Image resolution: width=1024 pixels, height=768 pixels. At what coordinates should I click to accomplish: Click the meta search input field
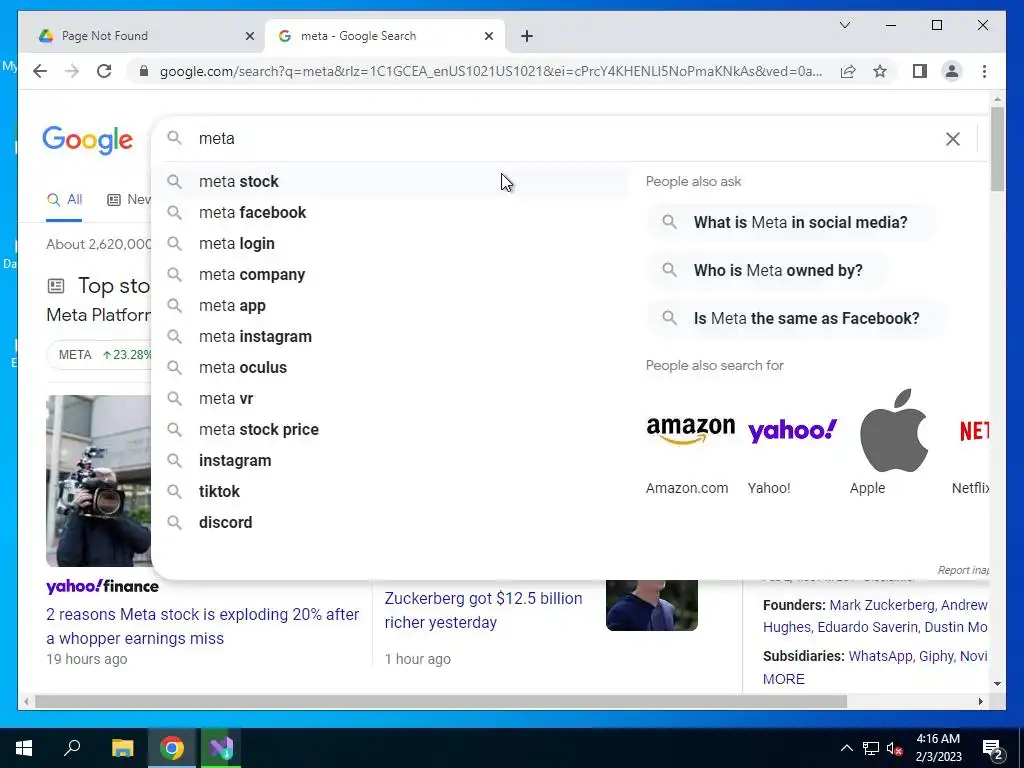pyautogui.click(x=562, y=138)
